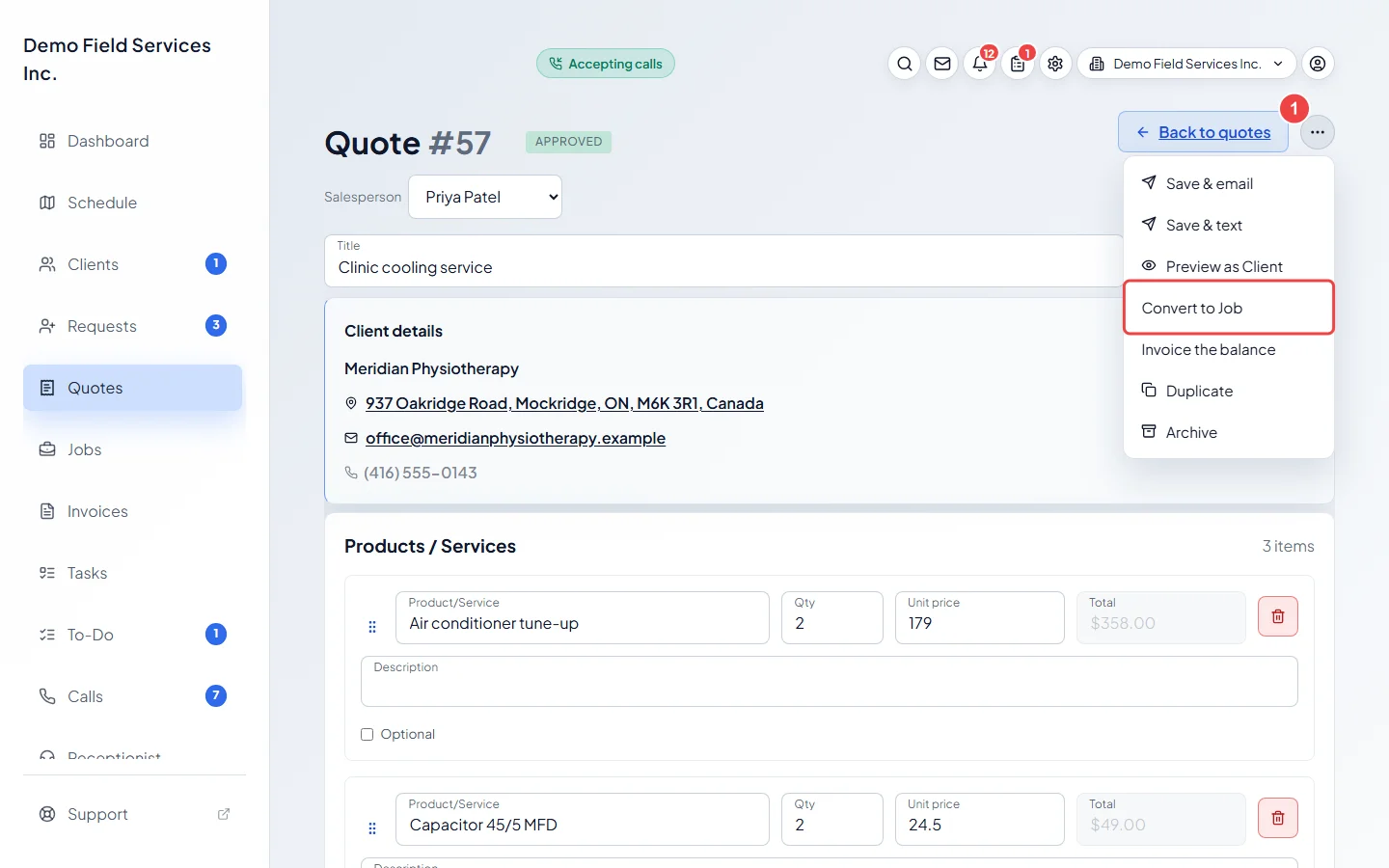Click the external link icon beside Support
1389x868 pixels.
(x=224, y=814)
